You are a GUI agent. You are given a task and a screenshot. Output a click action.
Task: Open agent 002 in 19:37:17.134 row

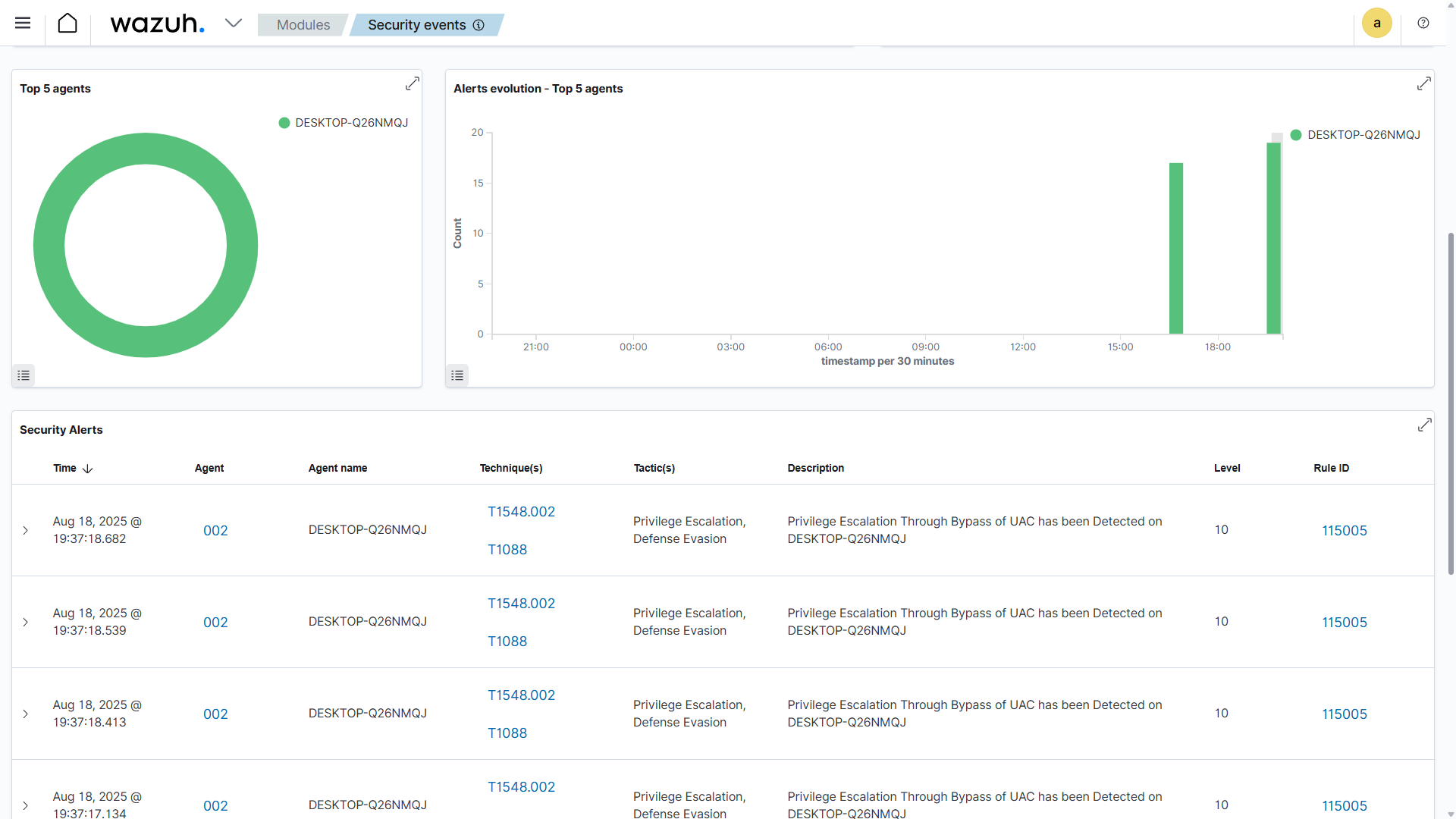tap(215, 806)
